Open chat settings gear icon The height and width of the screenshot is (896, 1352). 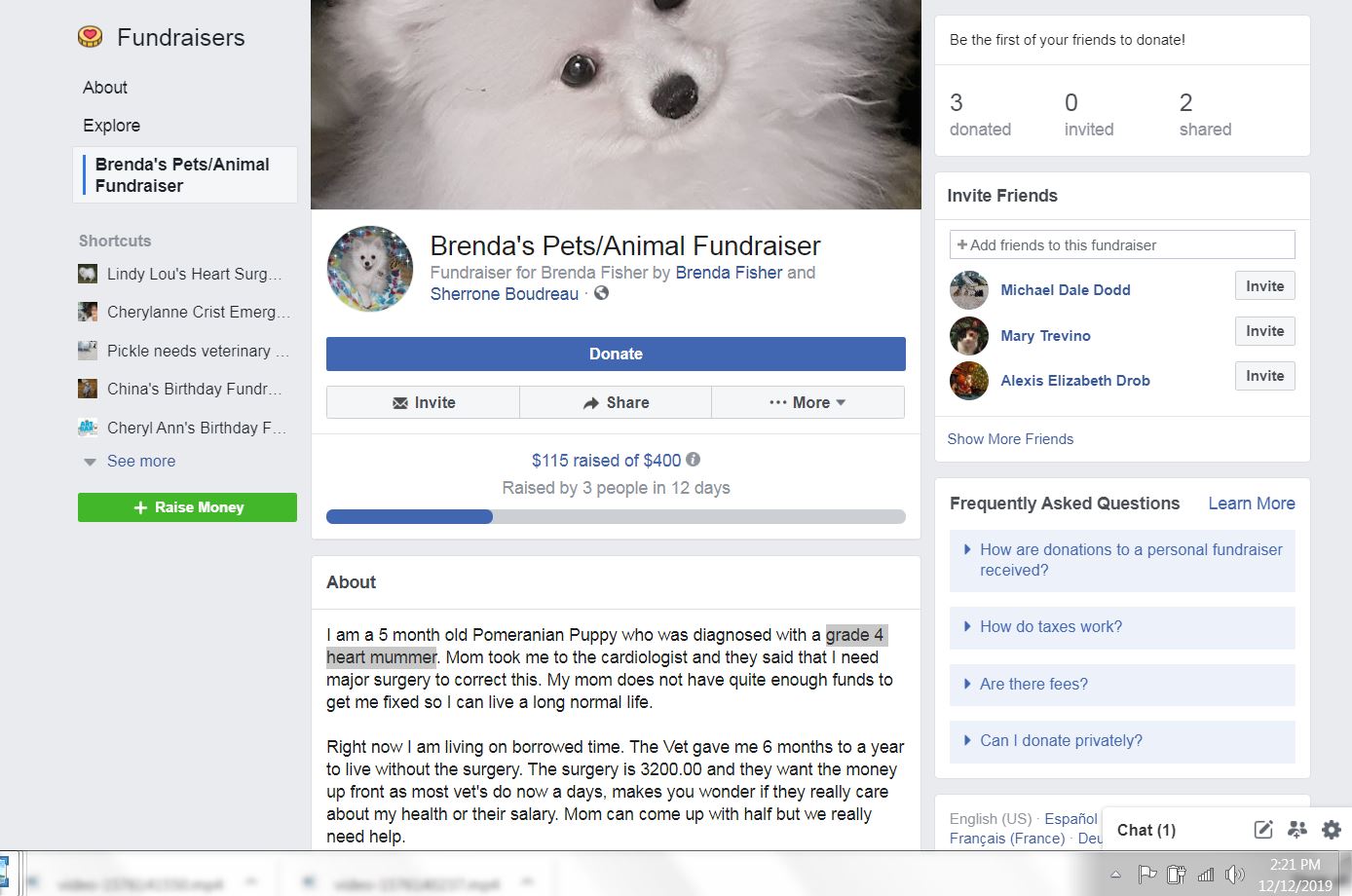[x=1332, y=830]
